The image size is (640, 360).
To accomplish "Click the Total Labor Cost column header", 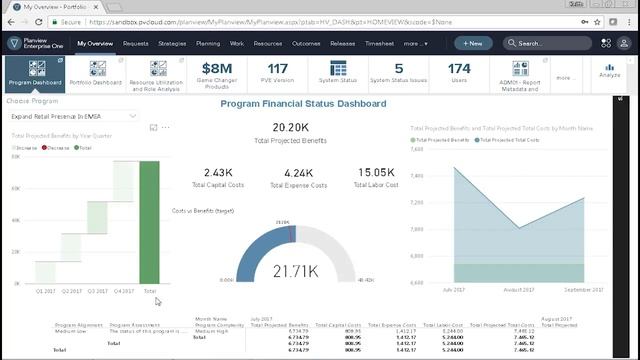I will 443,325.
